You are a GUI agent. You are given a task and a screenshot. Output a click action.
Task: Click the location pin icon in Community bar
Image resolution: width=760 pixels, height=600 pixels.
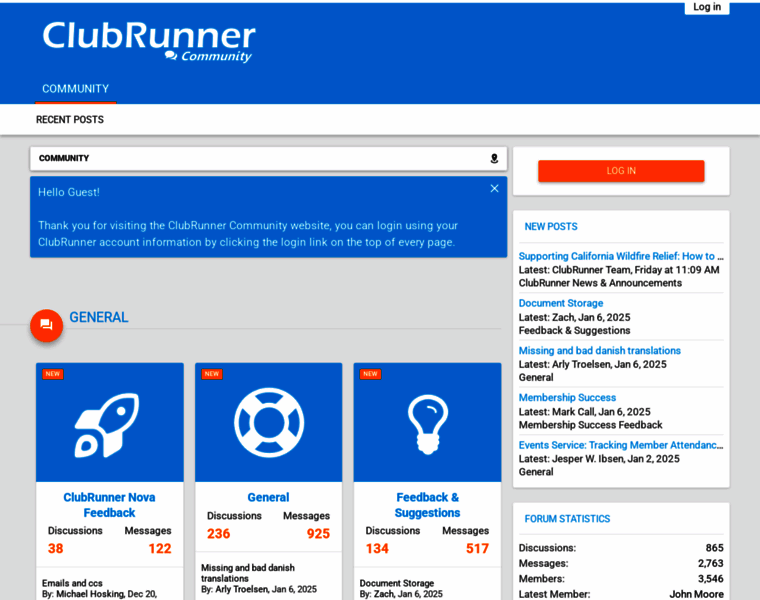[x=494, y=158]
